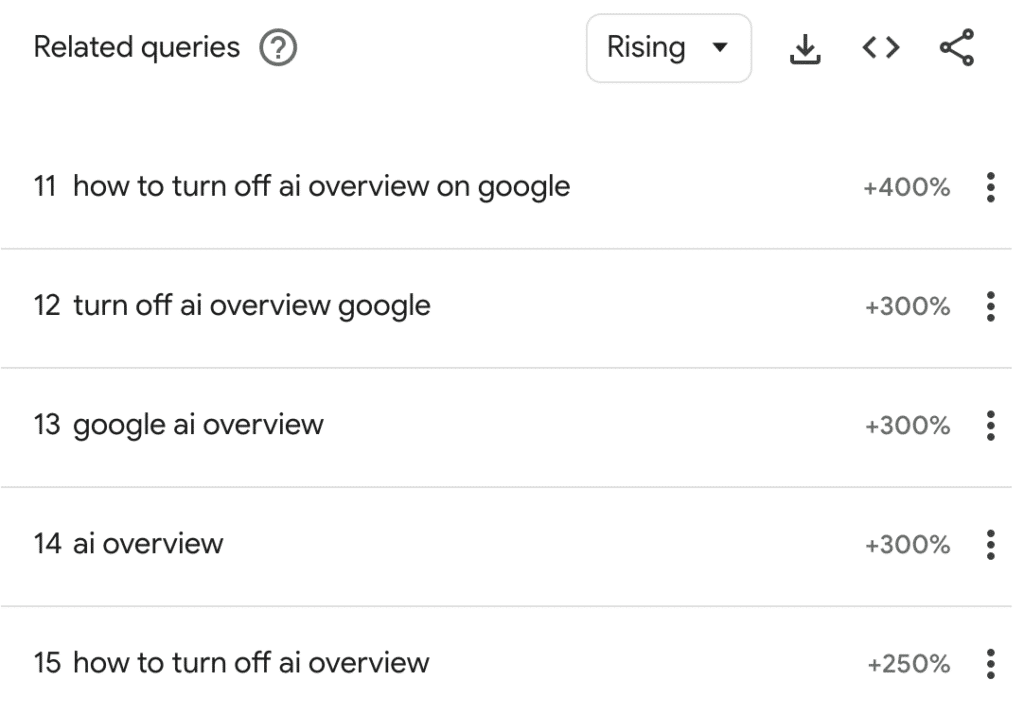This screenshot has width=1024, height=715.
Task: Open more options for google ai overview
Action: pyautogui.click(x=991, y=426)
